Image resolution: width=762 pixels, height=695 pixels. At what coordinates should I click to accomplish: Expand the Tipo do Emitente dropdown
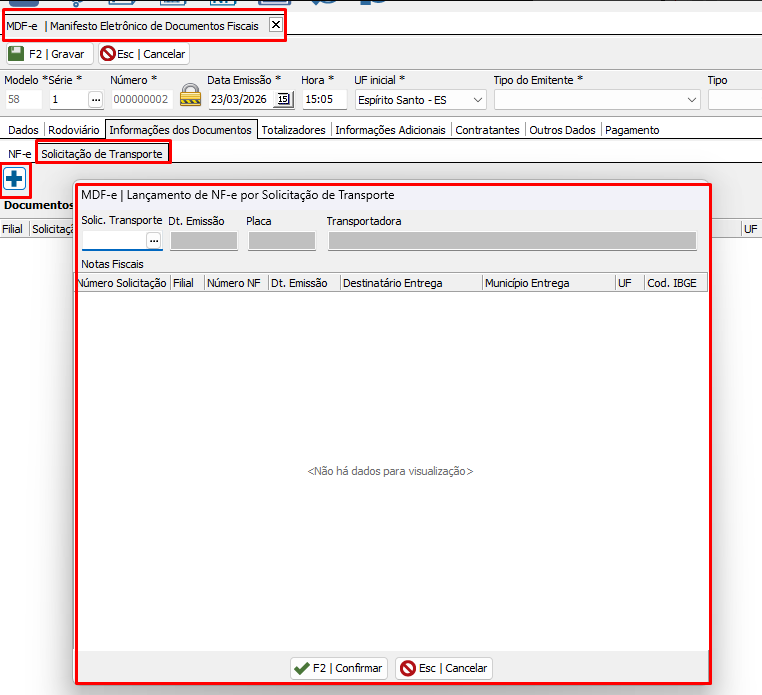692,99
